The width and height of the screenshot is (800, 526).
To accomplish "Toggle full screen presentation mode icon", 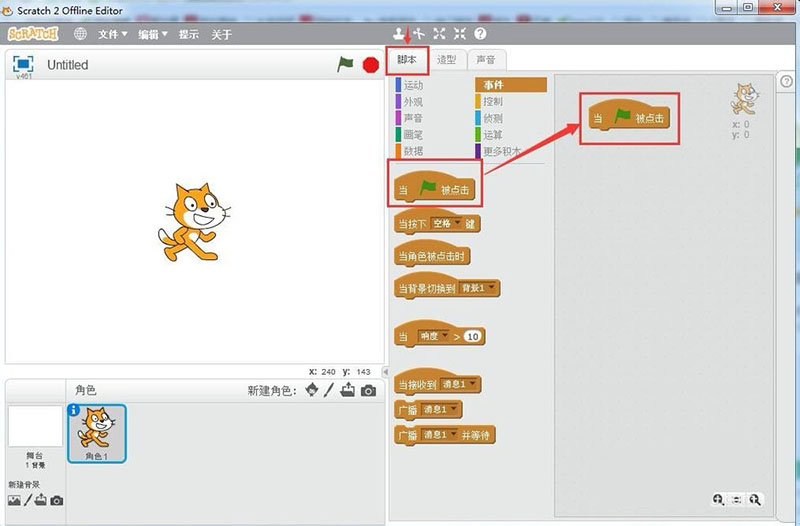I will coord(23,64).
